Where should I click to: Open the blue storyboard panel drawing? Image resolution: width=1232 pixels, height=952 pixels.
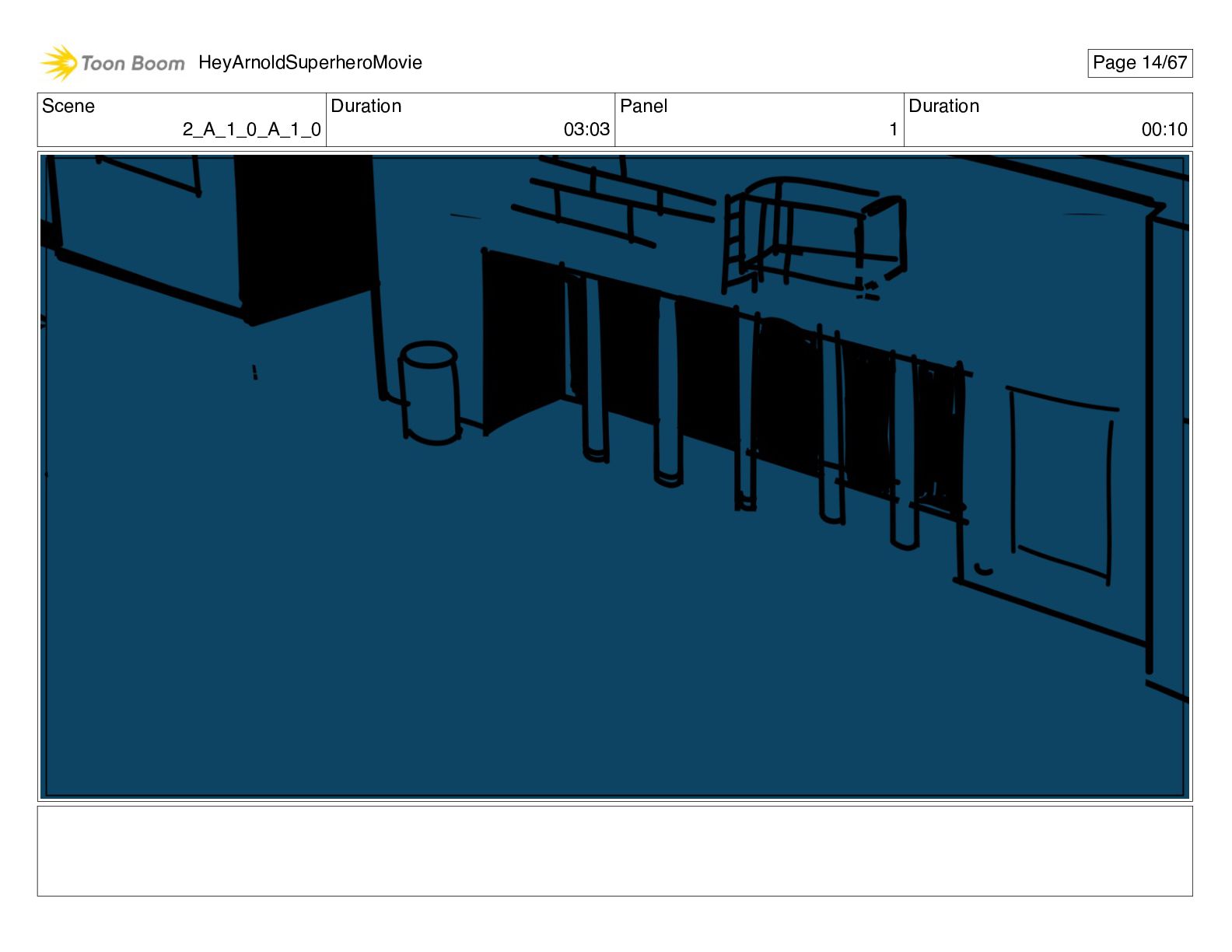click(614, 476)
